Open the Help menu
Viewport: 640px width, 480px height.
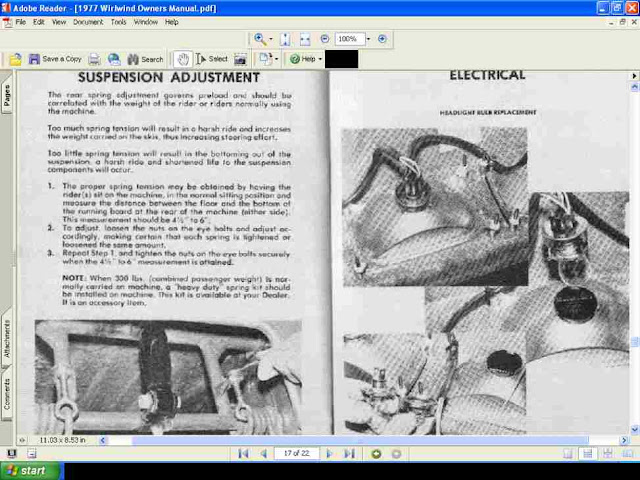[172, 22]
